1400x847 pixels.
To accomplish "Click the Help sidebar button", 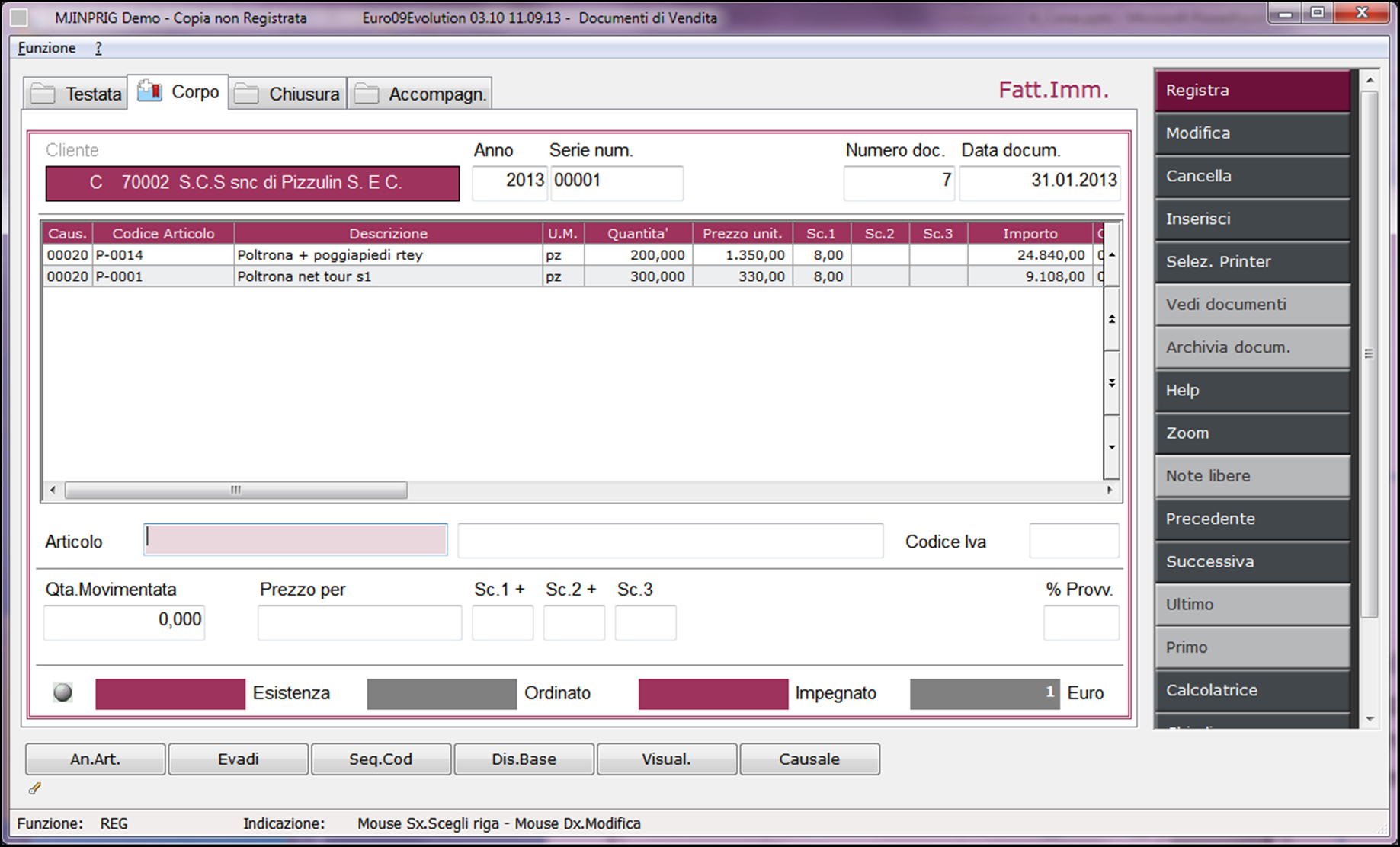I will pos(1252,390).
